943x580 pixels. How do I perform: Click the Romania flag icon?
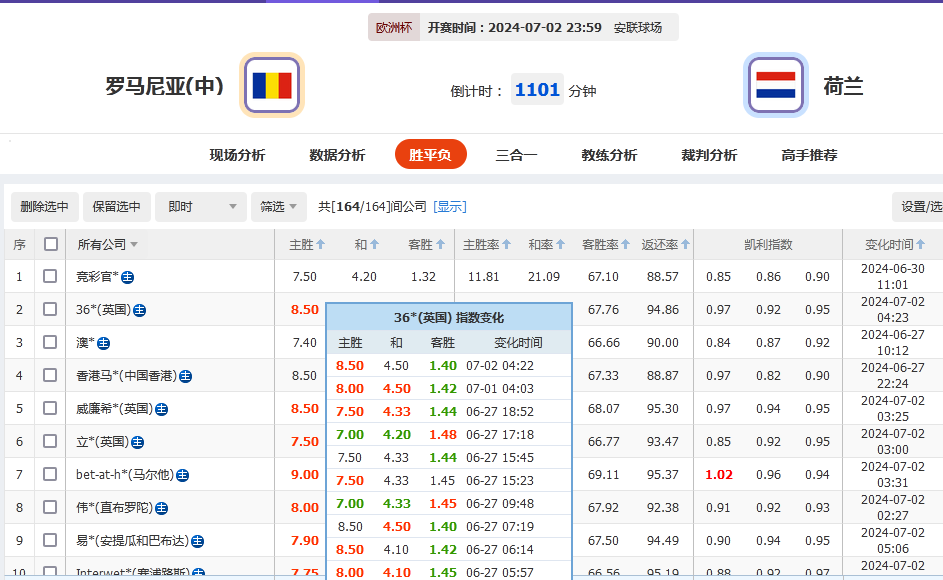click(x=271, y=84)
